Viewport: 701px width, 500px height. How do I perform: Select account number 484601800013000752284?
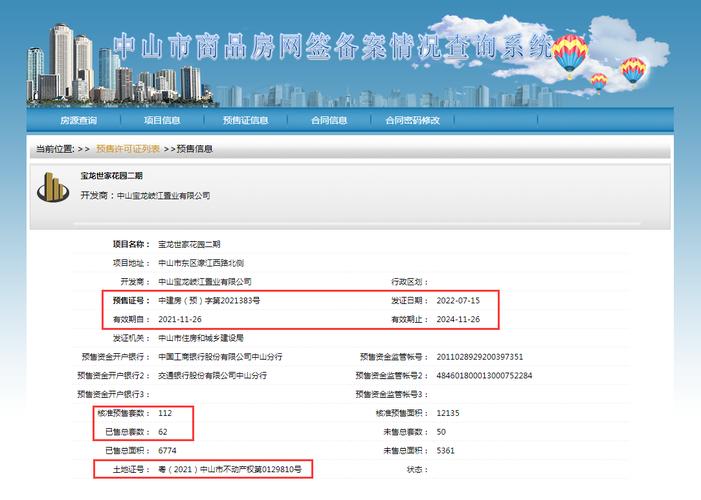tap(484, 376)
